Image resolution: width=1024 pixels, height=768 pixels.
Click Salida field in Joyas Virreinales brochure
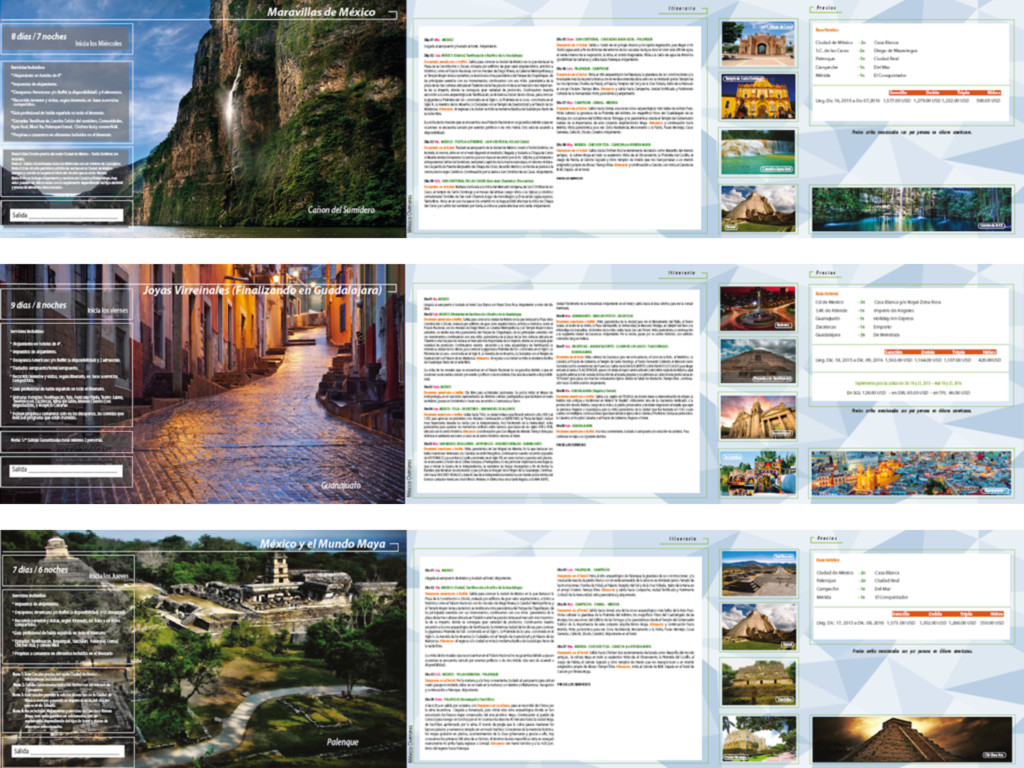[67, 470]
